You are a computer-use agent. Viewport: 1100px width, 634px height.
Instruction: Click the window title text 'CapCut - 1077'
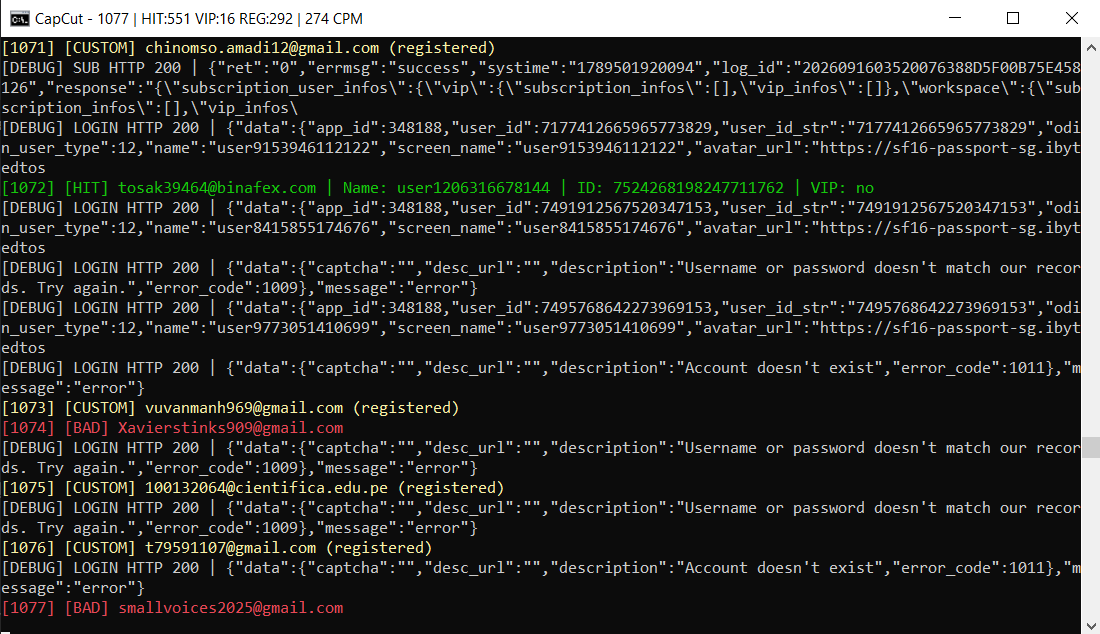pyautogui.click(x=82, y=19)
